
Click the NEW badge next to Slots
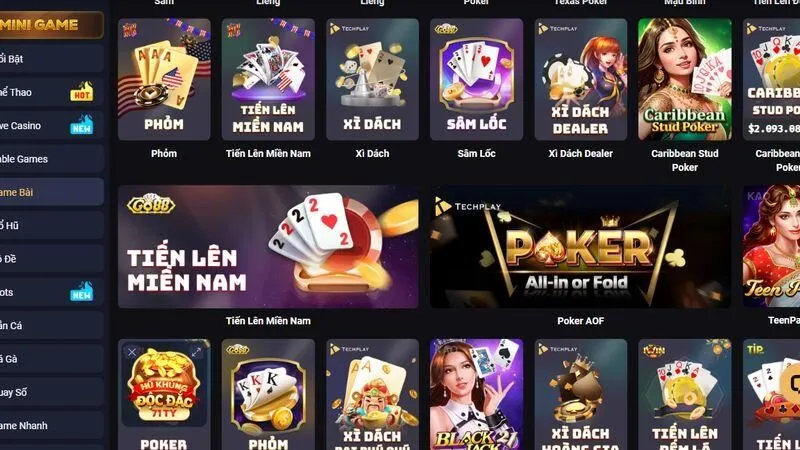pyautogui.click(x=82, y=291)
